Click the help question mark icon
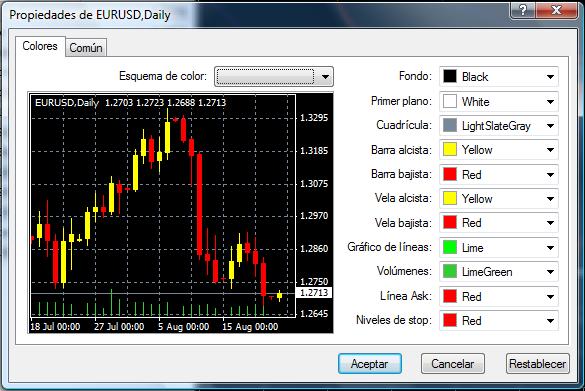Screen dimensions: 585x391 523,9
